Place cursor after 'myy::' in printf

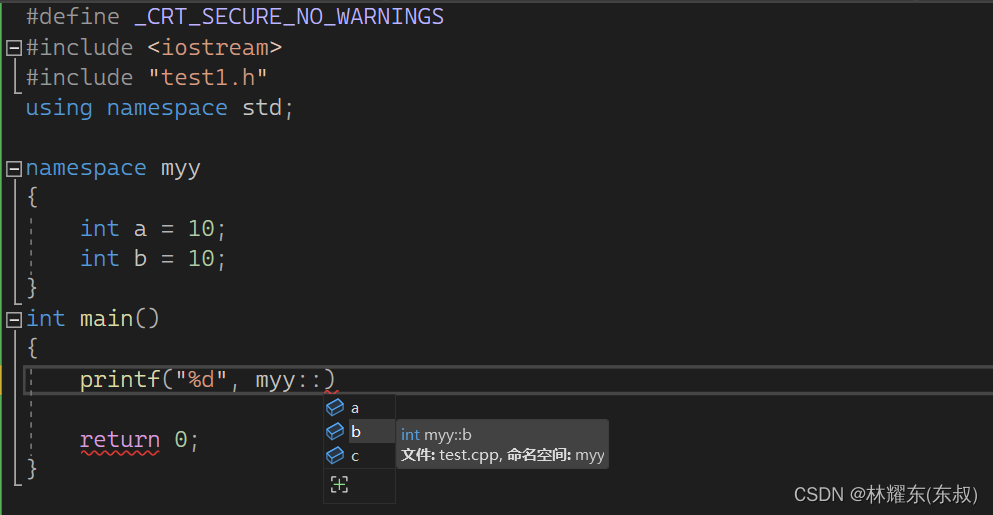[x=322, y=380]
